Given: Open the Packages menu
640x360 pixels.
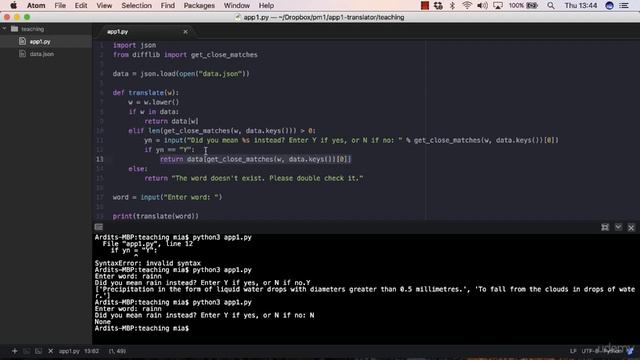Looking at the screenshot, I should point(199,6).
